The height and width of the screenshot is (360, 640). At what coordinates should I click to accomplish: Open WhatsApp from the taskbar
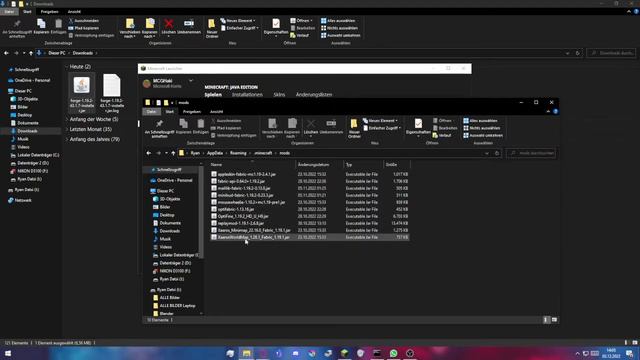click(393, 353)
